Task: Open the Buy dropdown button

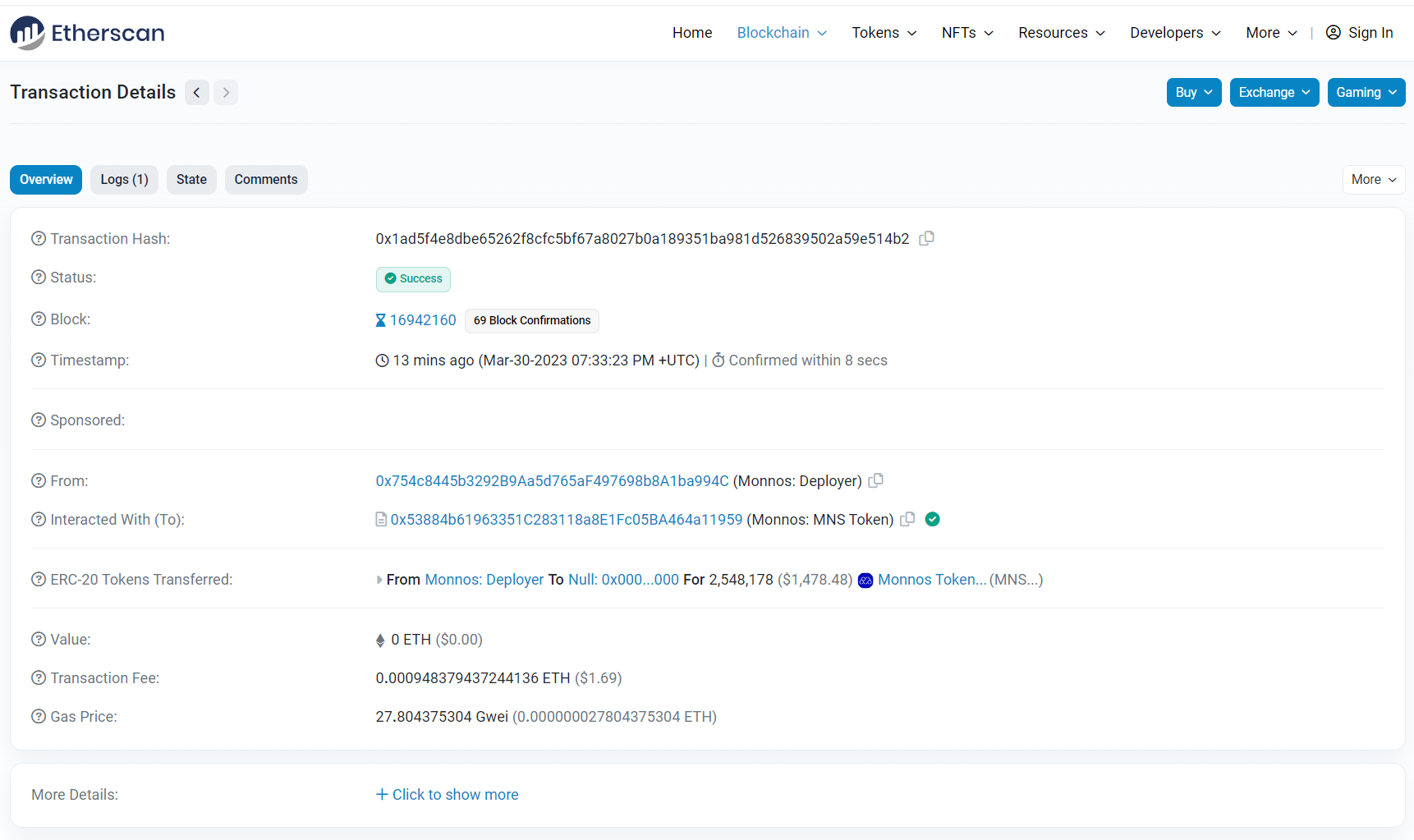Action: tap(1194, 92)
